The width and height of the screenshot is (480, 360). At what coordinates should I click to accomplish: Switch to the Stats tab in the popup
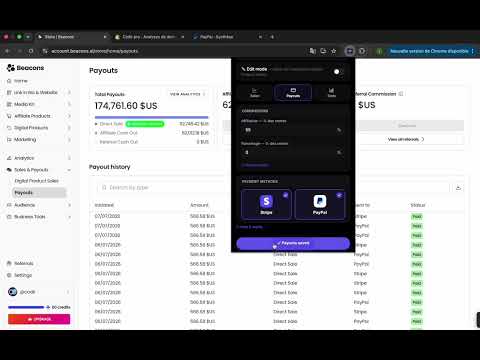click(x=331, y=93)
